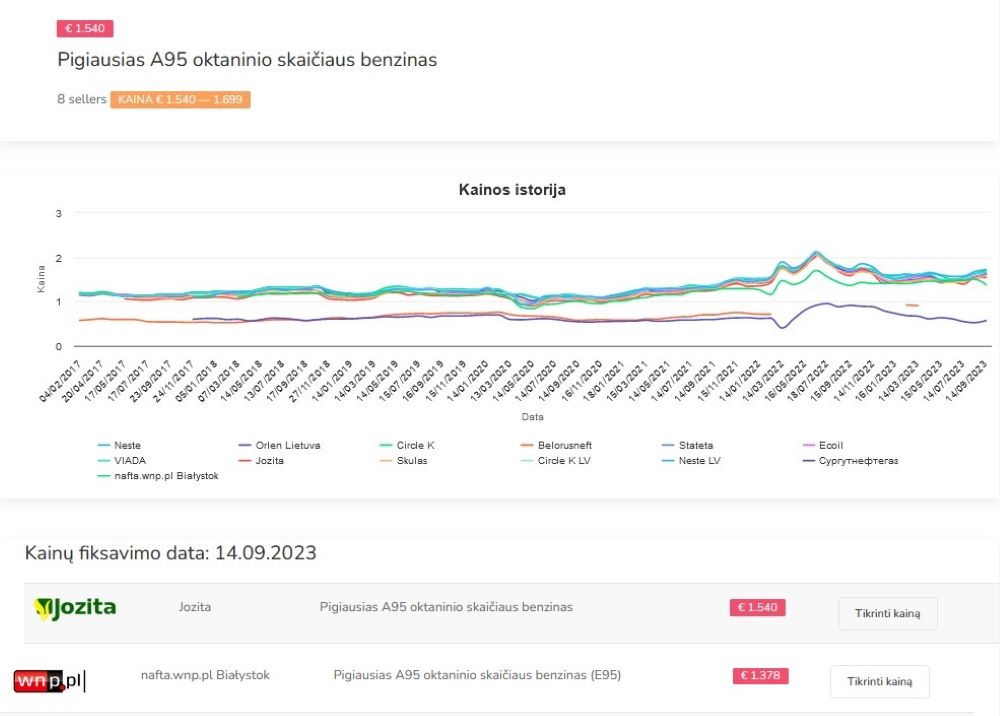Click nafta.wnp.pl Białystok seller name in list
Screen dimensions: 1000x716
(x=205, y=675)
